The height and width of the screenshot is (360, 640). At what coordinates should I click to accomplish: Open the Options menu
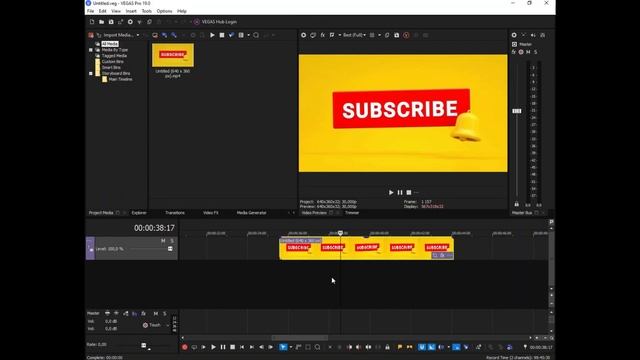click(x=164, y=11)
